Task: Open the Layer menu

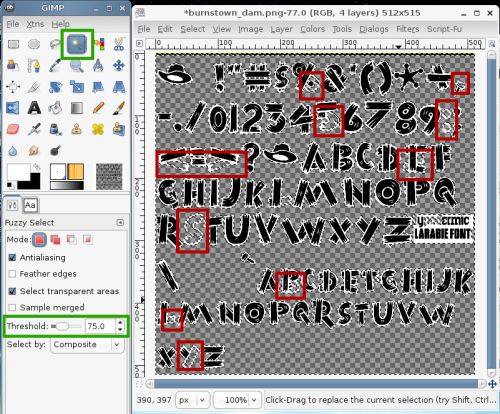Action: pos(281,29)
